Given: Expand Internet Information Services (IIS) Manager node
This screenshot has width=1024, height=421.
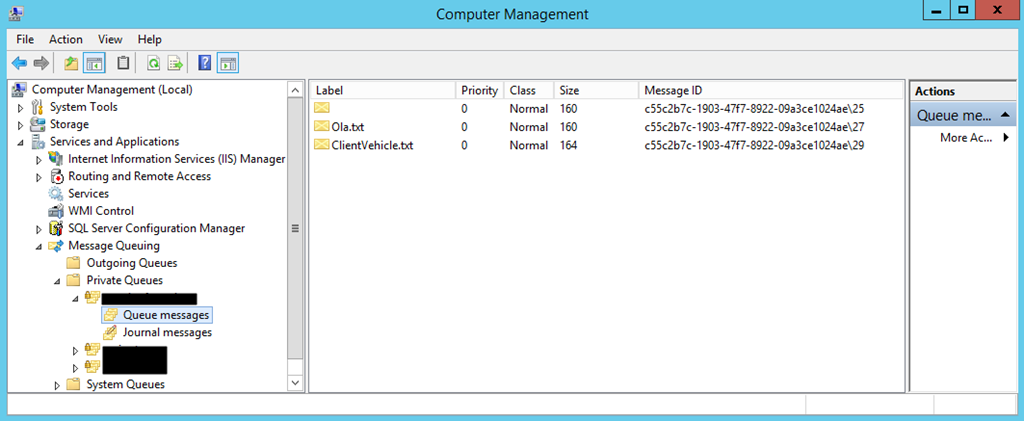Looking at the screenshot, I should tap(39, 159).
